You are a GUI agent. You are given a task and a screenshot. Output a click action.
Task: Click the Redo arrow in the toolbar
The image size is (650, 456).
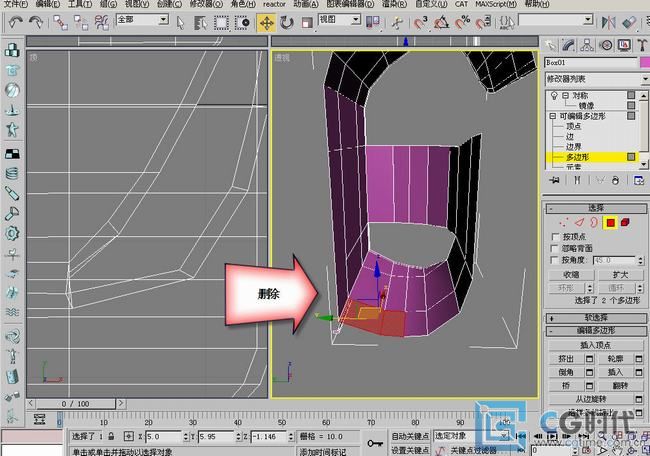coord(36,22)
